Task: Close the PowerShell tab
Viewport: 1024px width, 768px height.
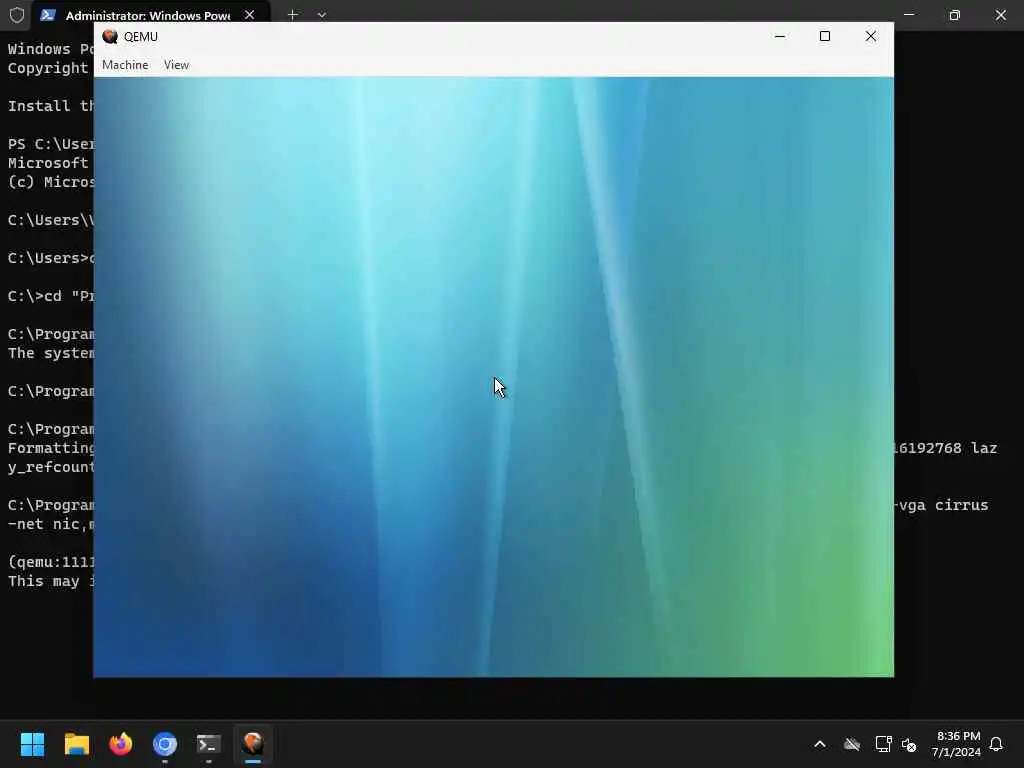Action: pos(249,15)
